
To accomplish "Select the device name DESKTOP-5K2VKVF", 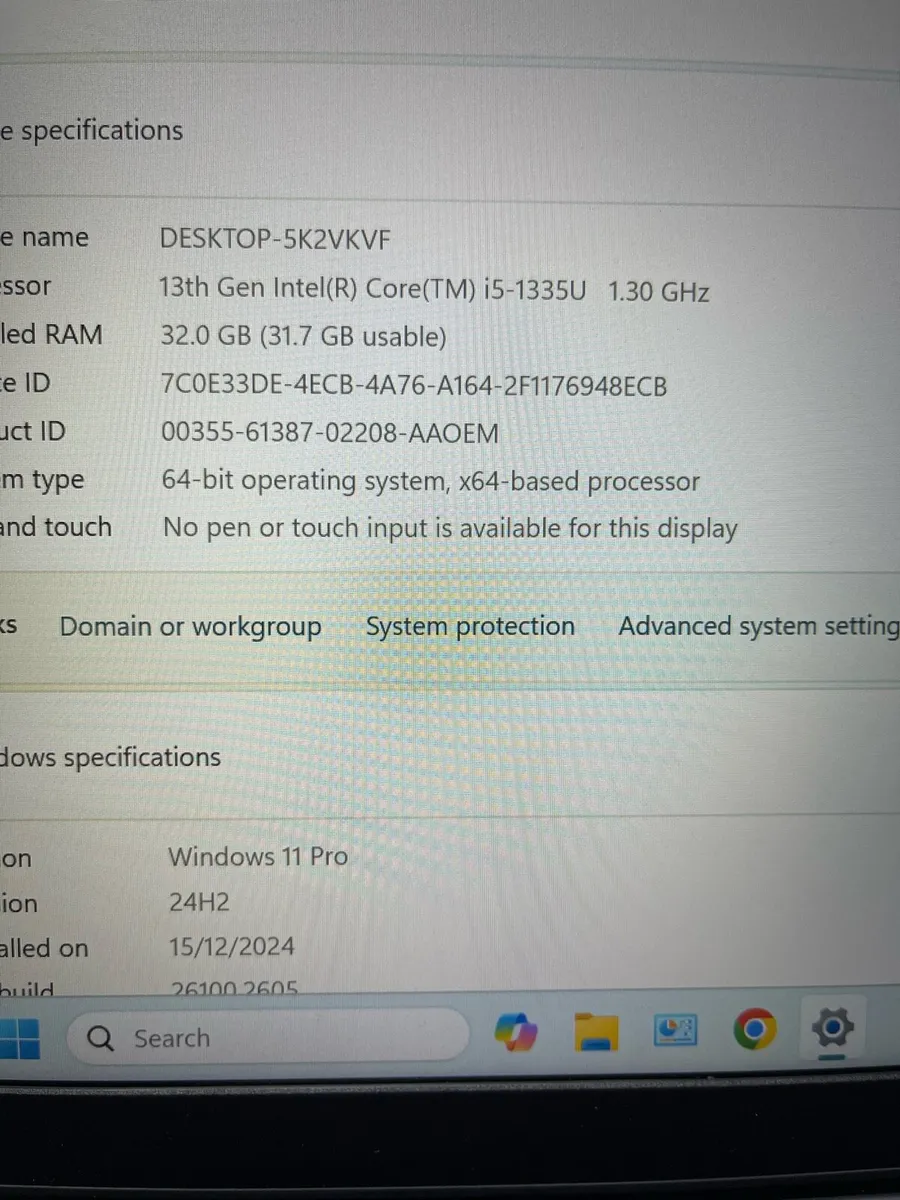I will [275, 240].
